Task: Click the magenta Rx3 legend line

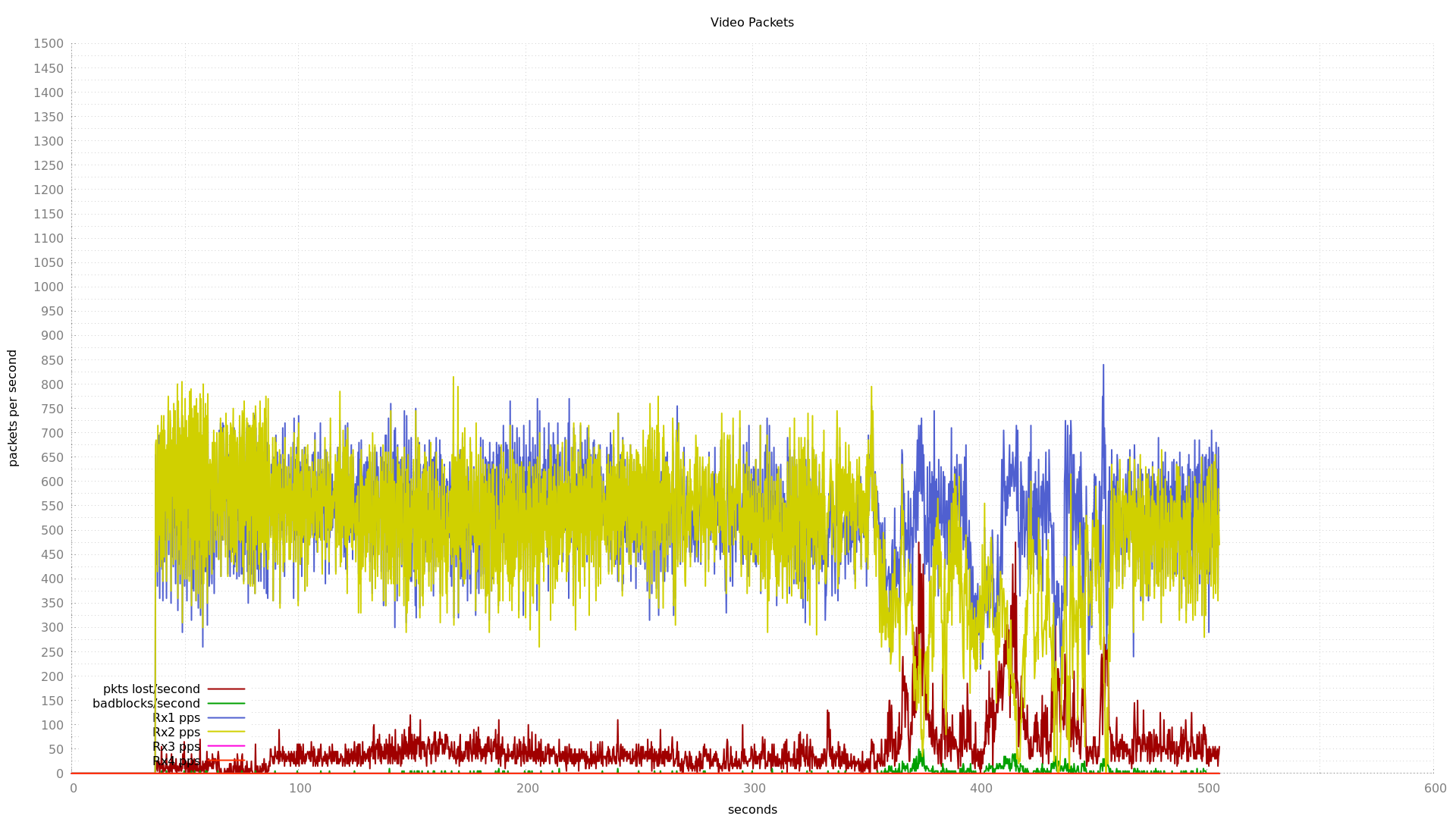Action: (x=226, y=746)
